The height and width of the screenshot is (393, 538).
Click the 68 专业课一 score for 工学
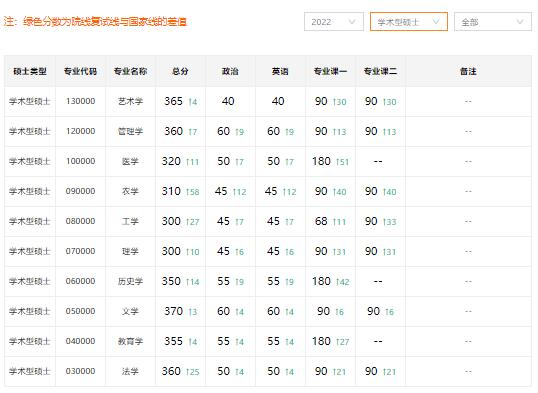coord(321,221)
